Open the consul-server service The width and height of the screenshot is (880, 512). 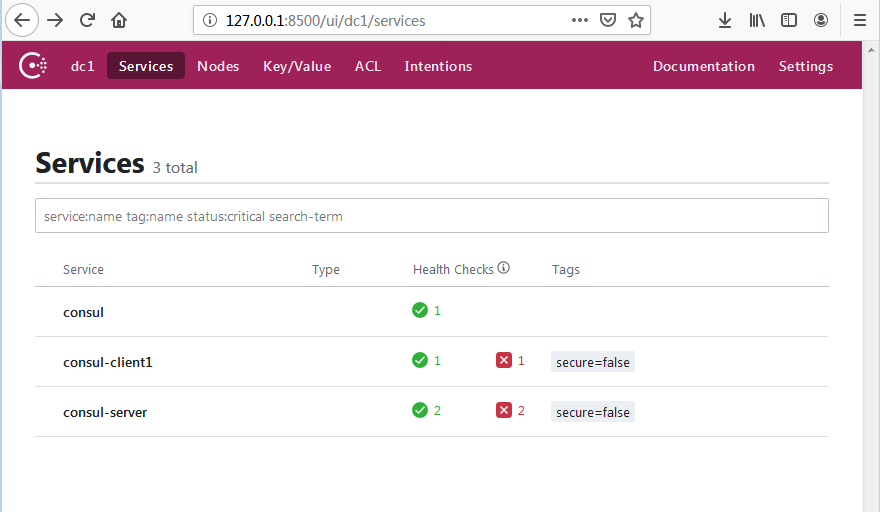(432, 412)
